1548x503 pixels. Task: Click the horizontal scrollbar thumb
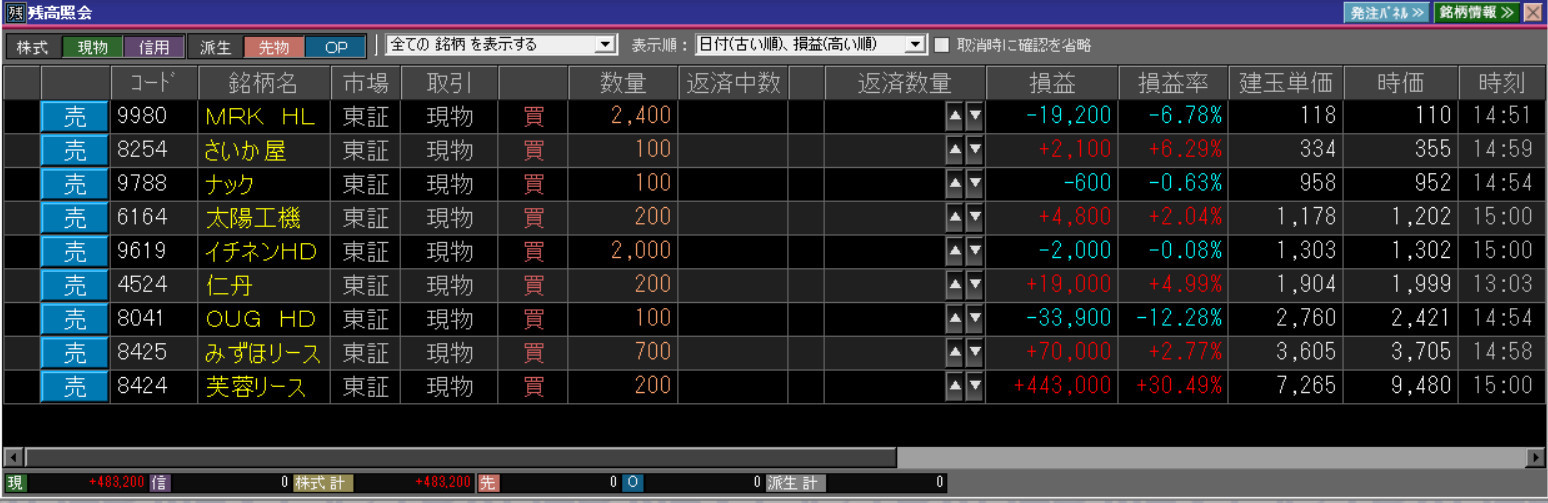pos(460,457)
